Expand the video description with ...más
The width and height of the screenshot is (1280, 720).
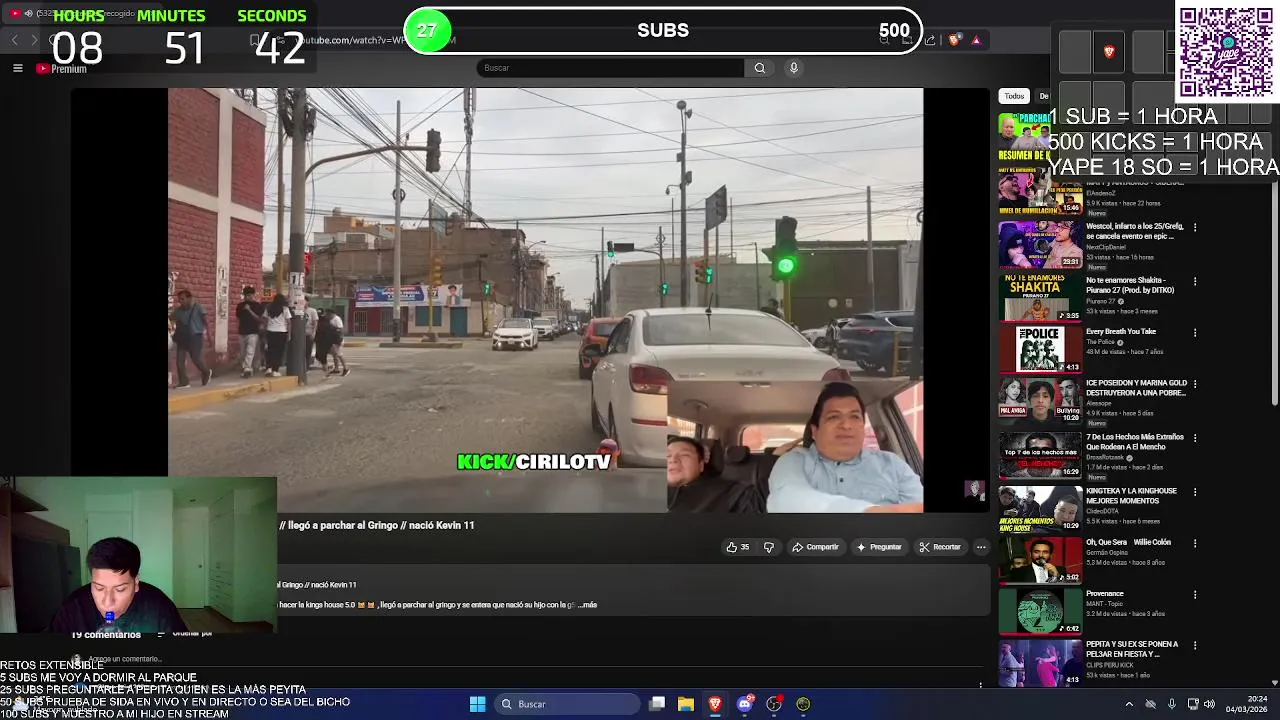click(x=588, y=605)
